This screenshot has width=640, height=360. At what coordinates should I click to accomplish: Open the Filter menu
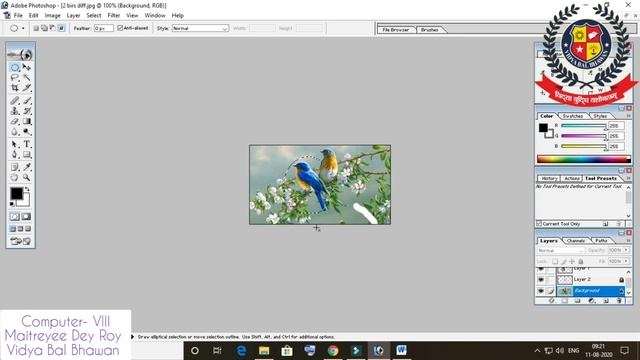[x=114, y=16]
